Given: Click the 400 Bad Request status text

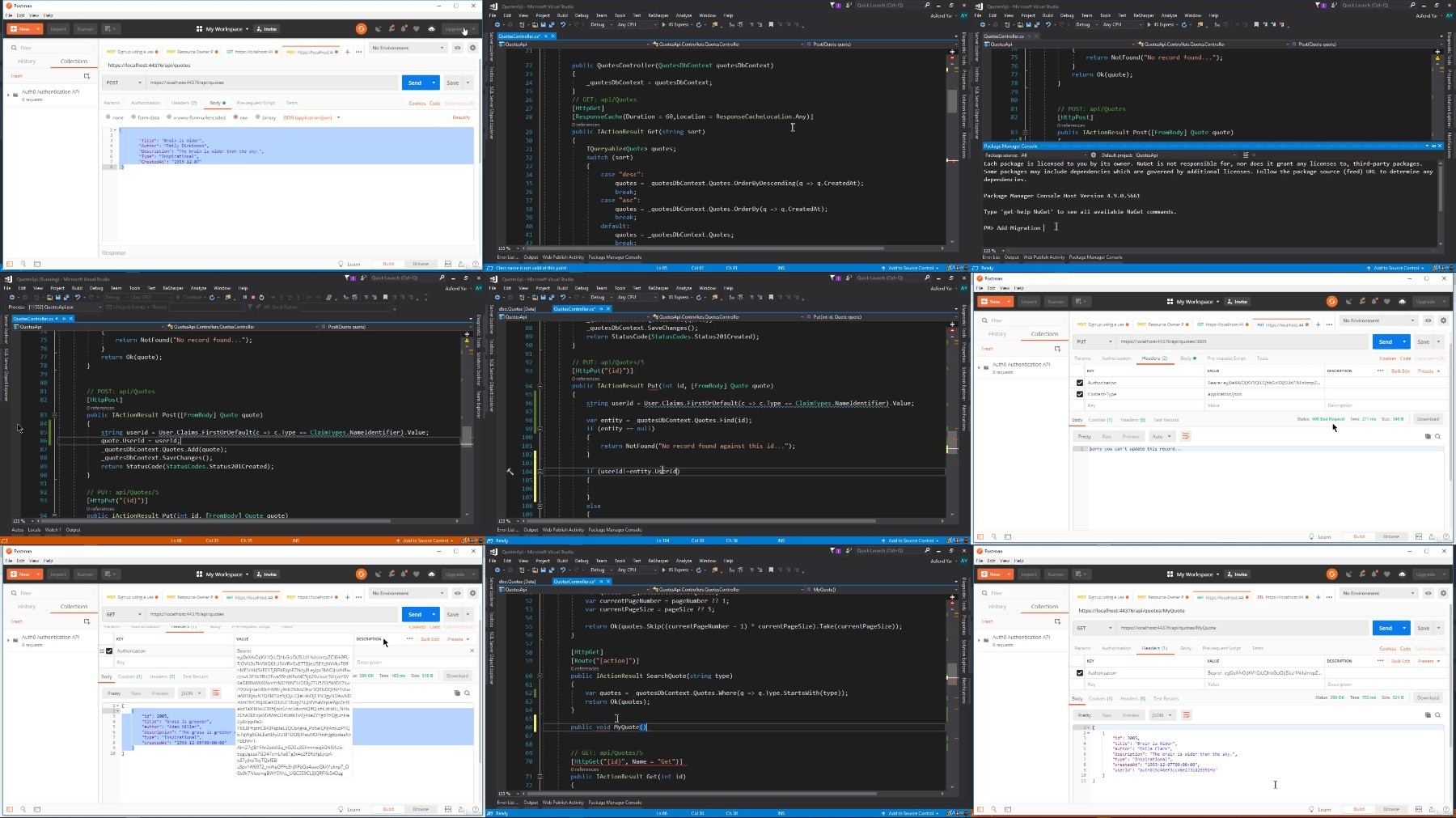Looking at the screenshot, I should (1327, 419).
